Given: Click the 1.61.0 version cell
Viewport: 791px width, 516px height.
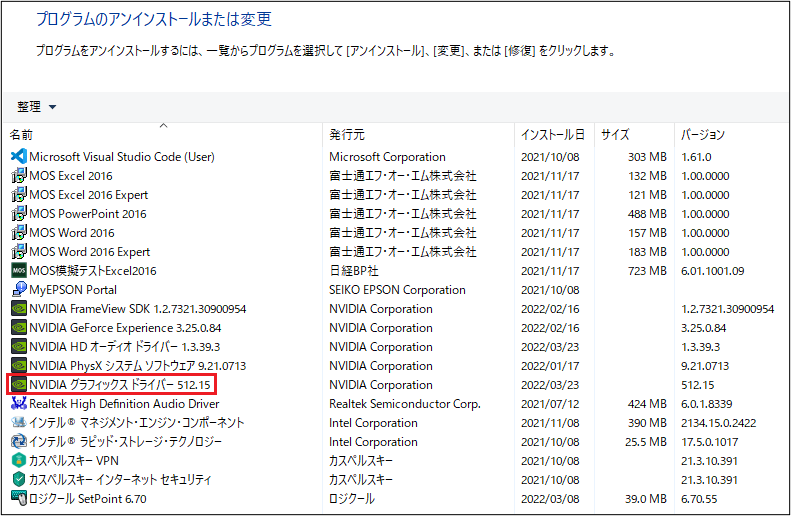Looking at the screenshot, I should tap(696, 156).
